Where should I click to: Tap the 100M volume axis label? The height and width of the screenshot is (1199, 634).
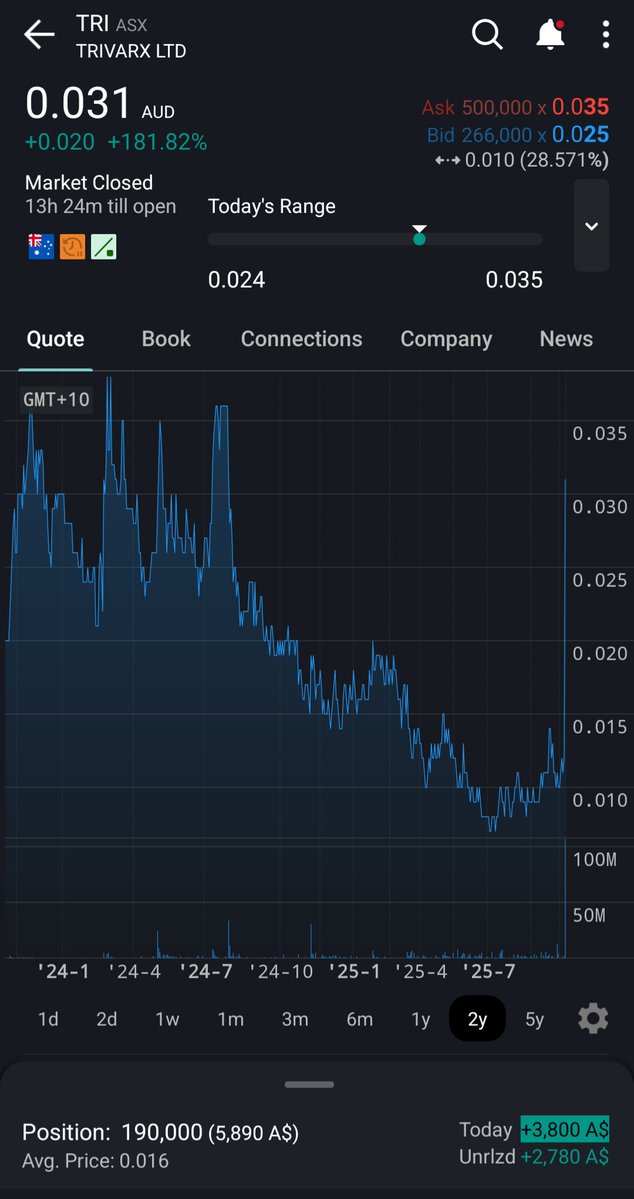click(594, 859)
